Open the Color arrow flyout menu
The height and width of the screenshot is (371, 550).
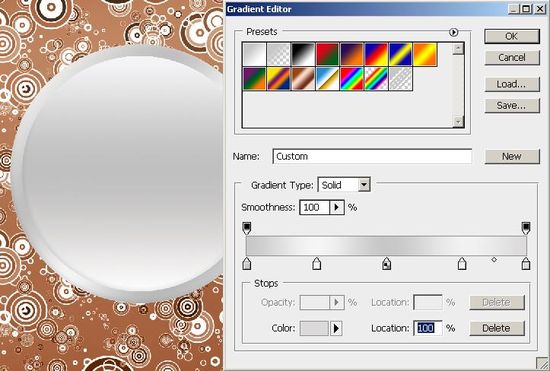[x=336, y=328]
